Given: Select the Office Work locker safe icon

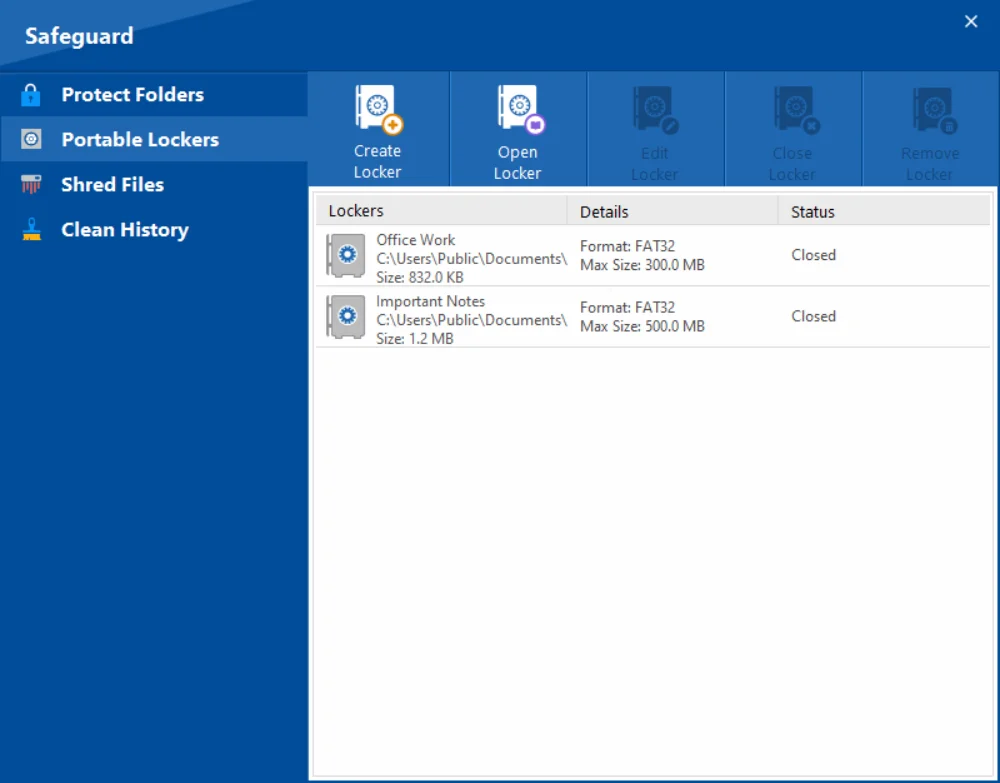Looking at the screenshot, I should tap(346, 256).
